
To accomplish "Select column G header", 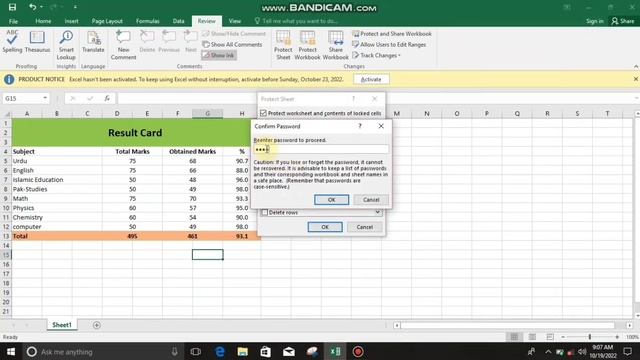I will [207, 113].
